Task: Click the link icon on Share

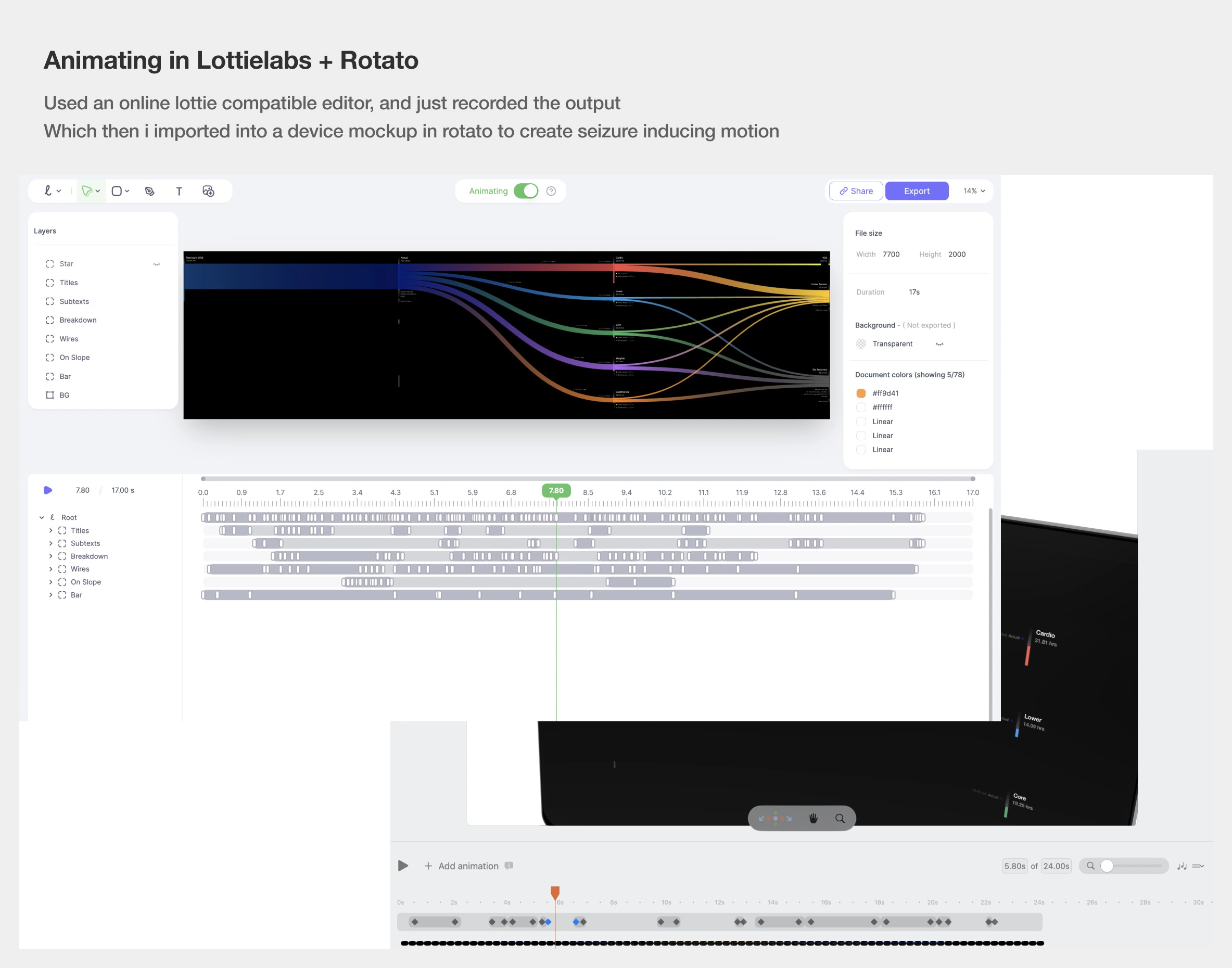Action: pyautogui.click(x=844, y=191)
